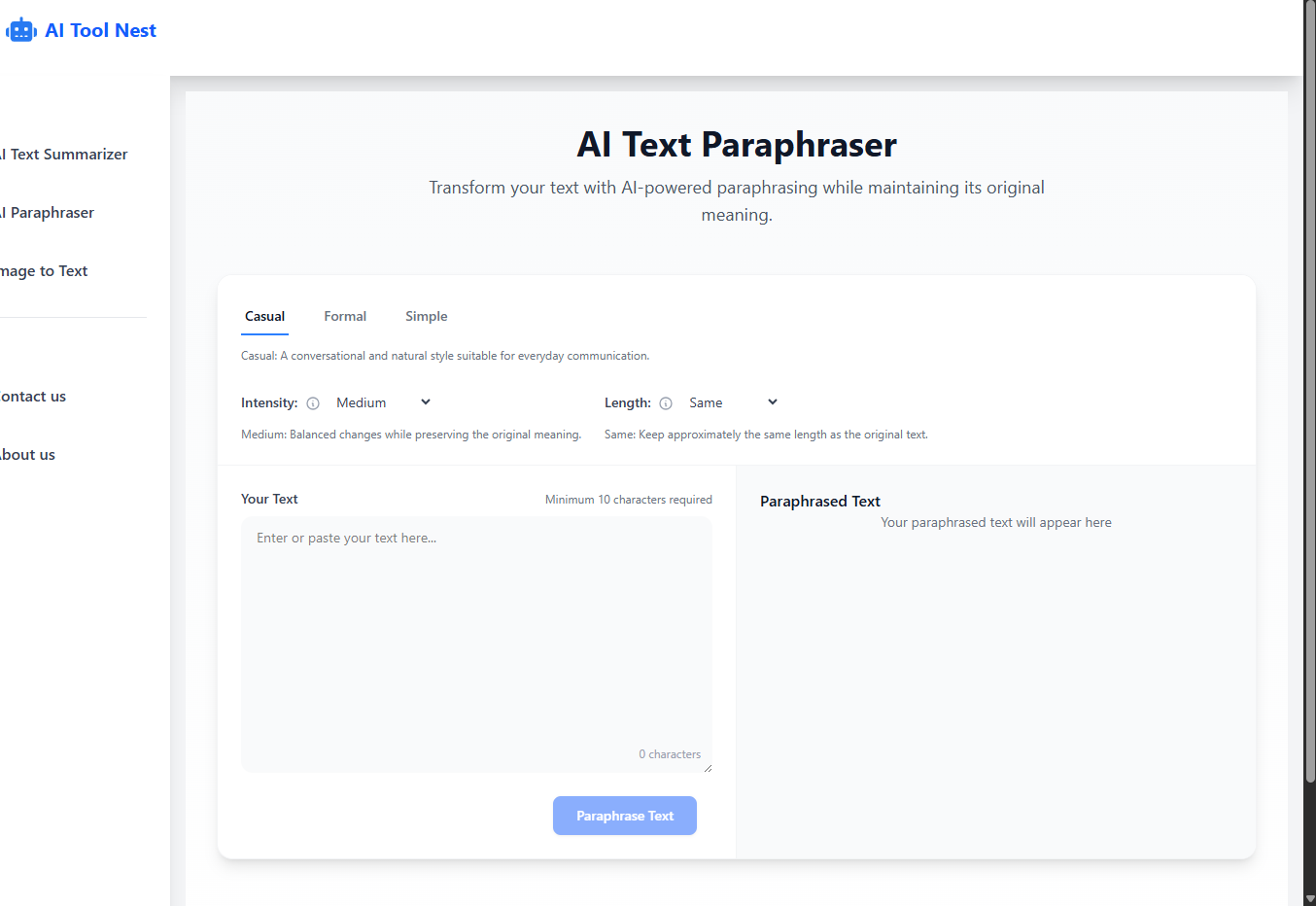1316x906 pixels.
Task: Open AI Paraphraser from the sidebar
Action: click(47, 212)
